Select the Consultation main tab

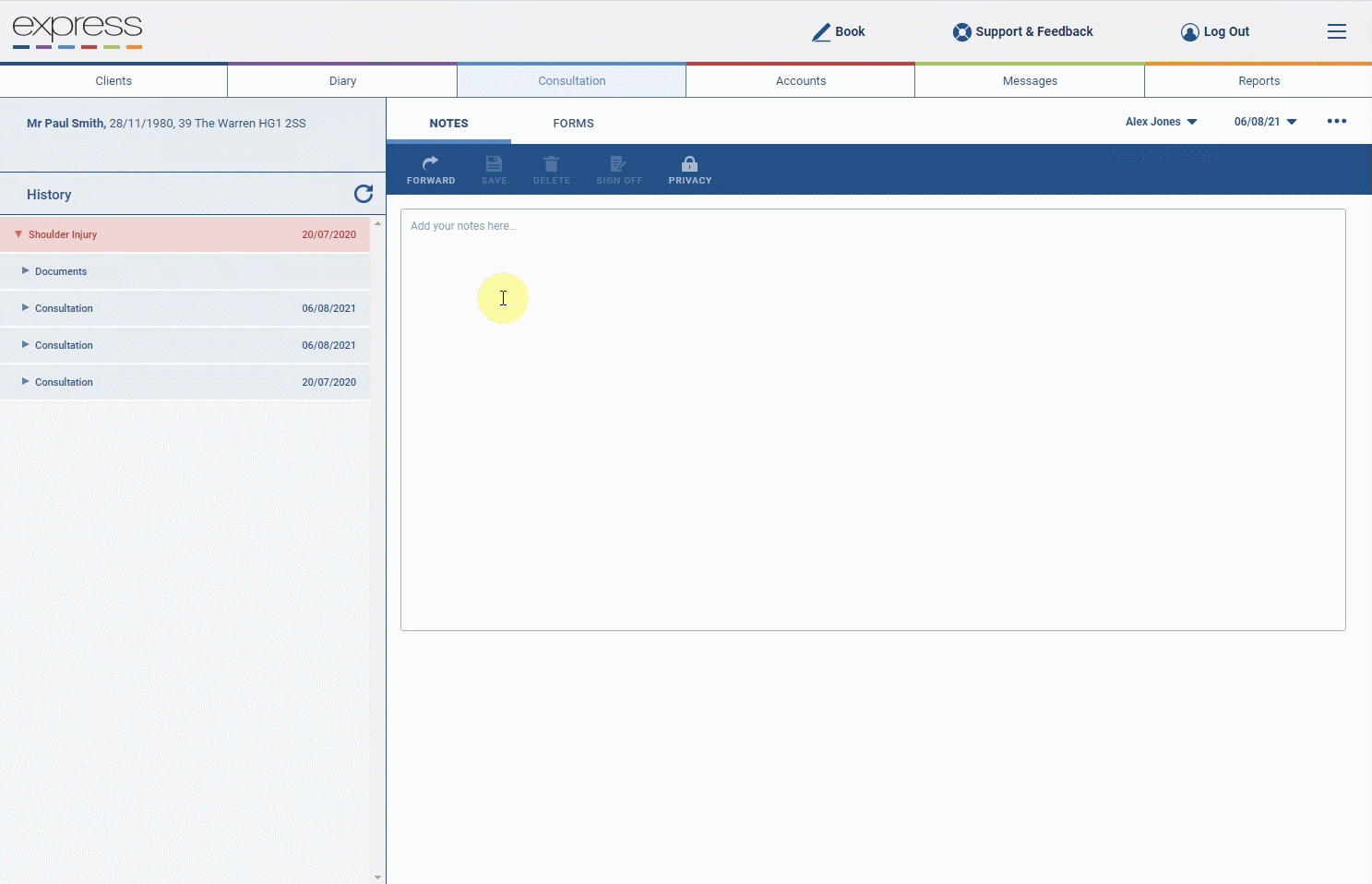click(572, 81)
